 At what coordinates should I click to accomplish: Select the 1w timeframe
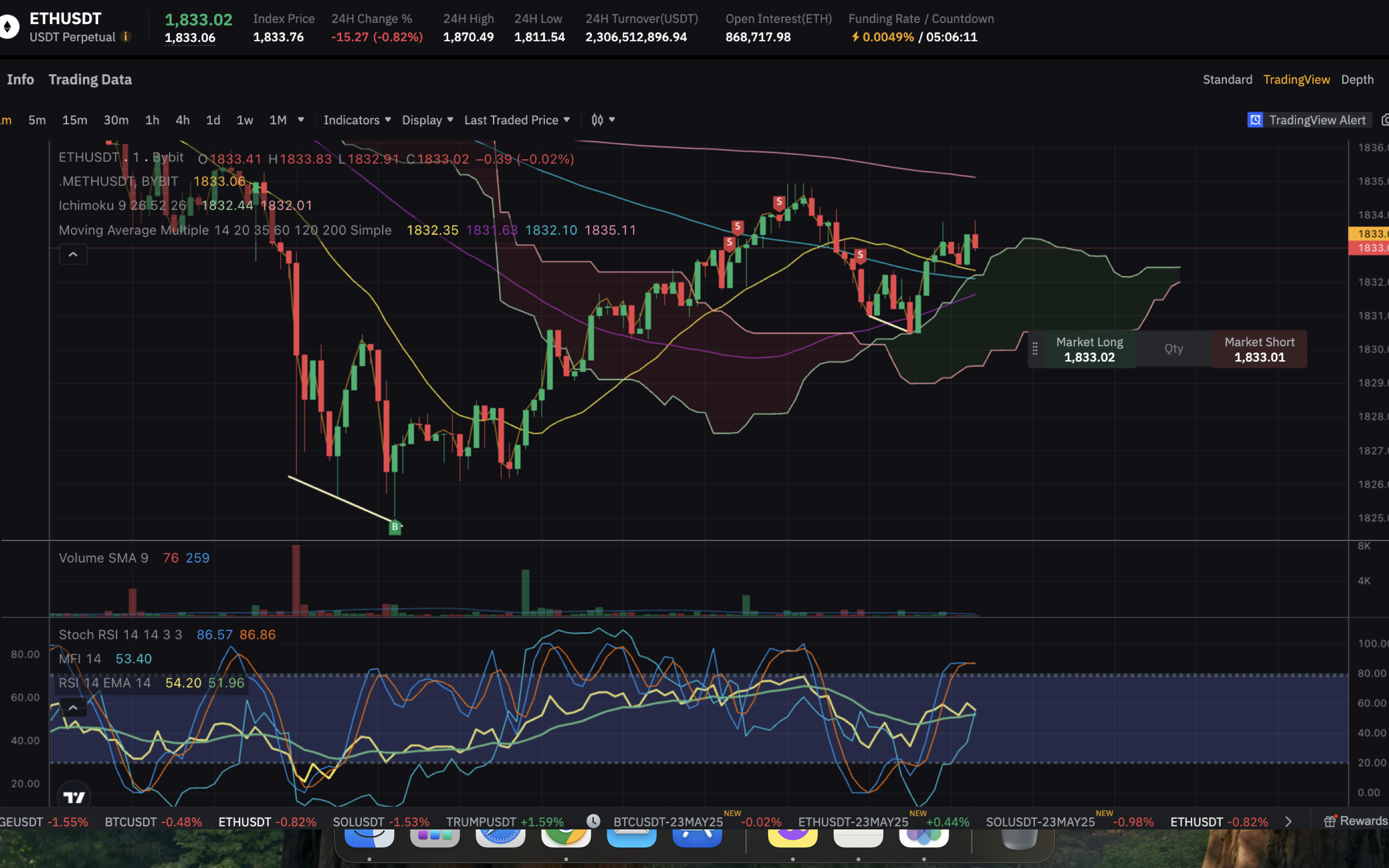(245, 120)
